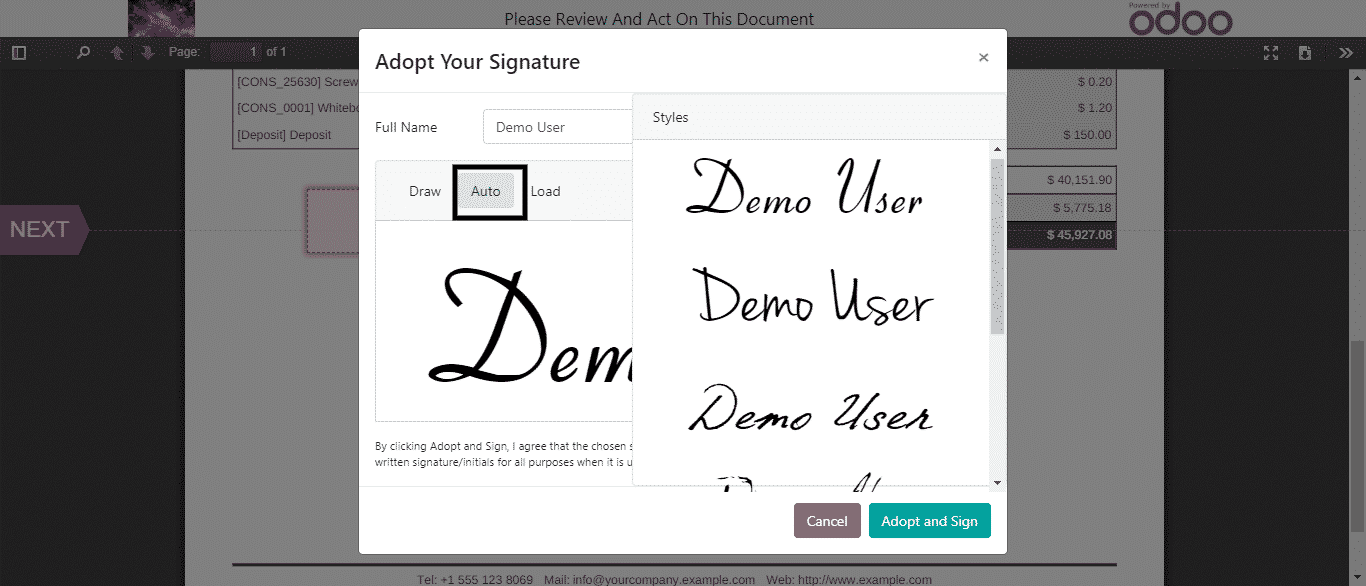This screenshot has height=586, width=1366.
Task: Open the find-in-document search icon
Action: point(84,52)
